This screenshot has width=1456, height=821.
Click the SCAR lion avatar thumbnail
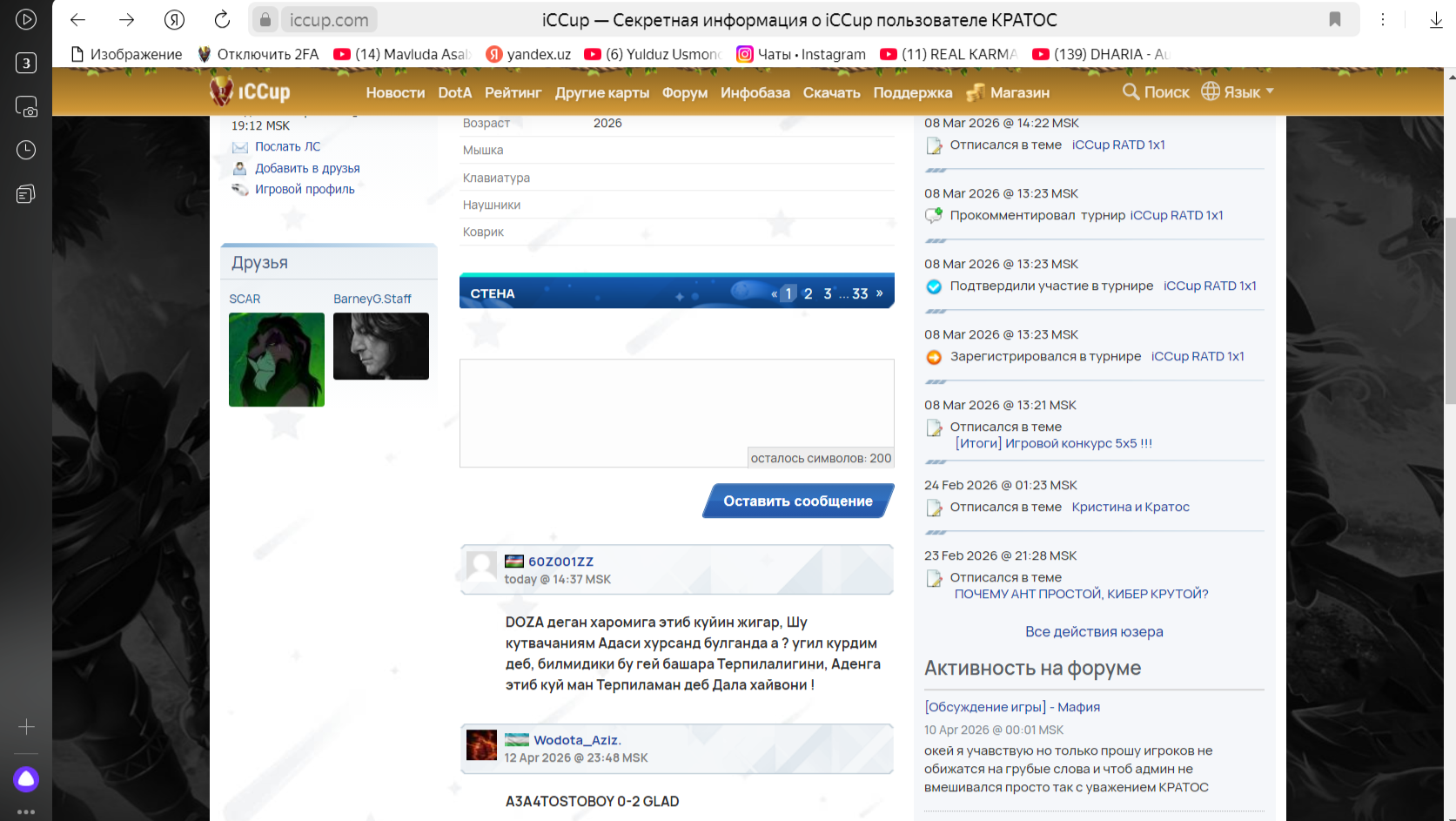coord(277,360)
